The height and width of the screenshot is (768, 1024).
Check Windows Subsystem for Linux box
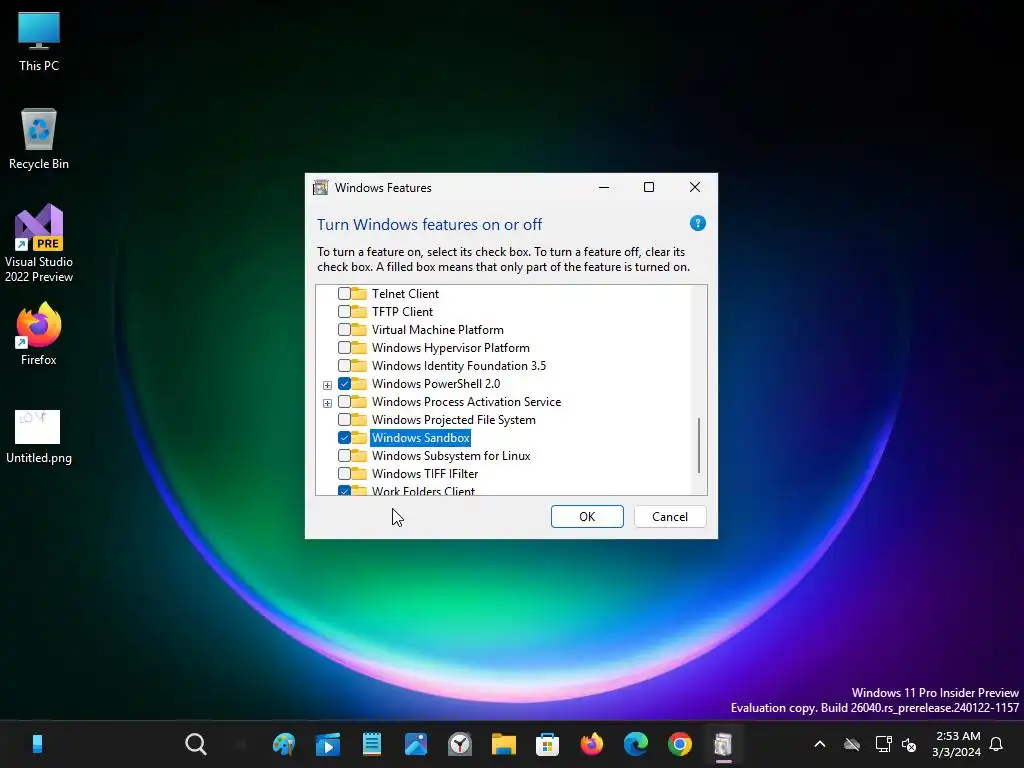pyautogui.click(x=344, y=456)
